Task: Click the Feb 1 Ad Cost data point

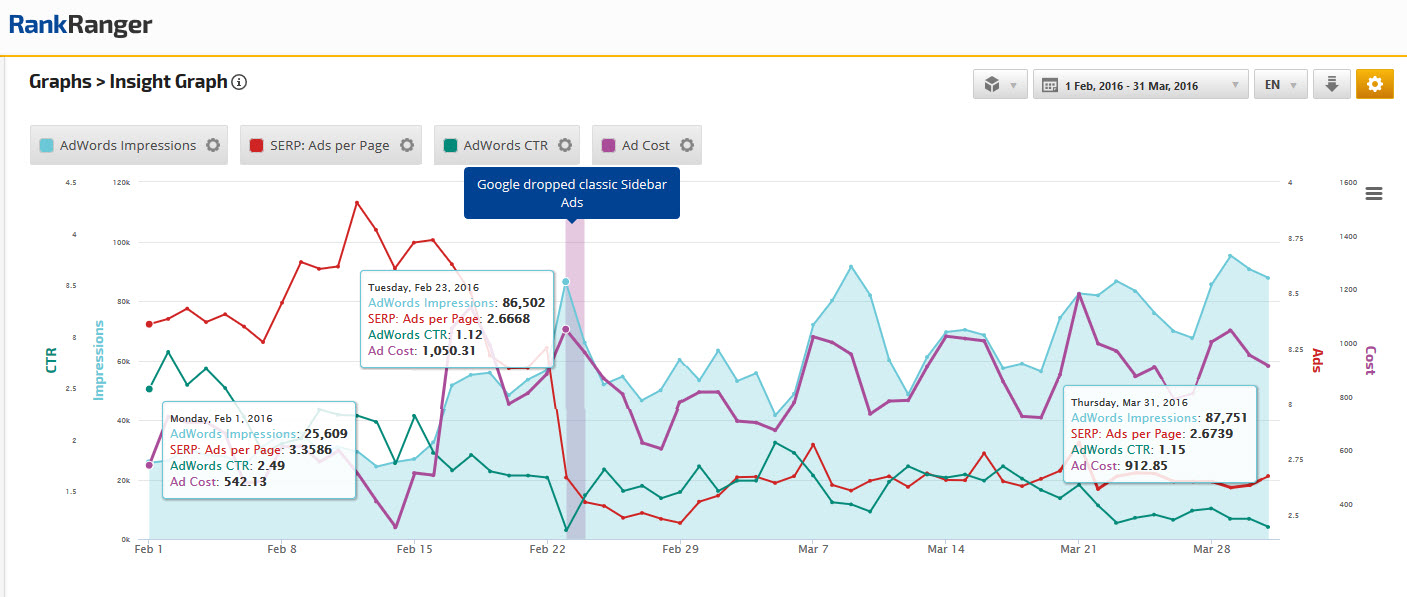Action: (149, 465)
